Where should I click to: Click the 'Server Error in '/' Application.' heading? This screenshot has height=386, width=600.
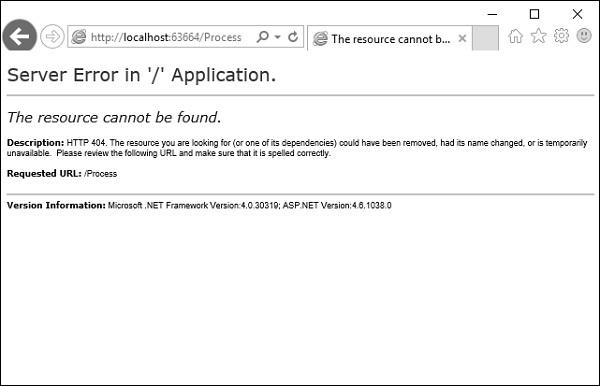click(142, 75)
